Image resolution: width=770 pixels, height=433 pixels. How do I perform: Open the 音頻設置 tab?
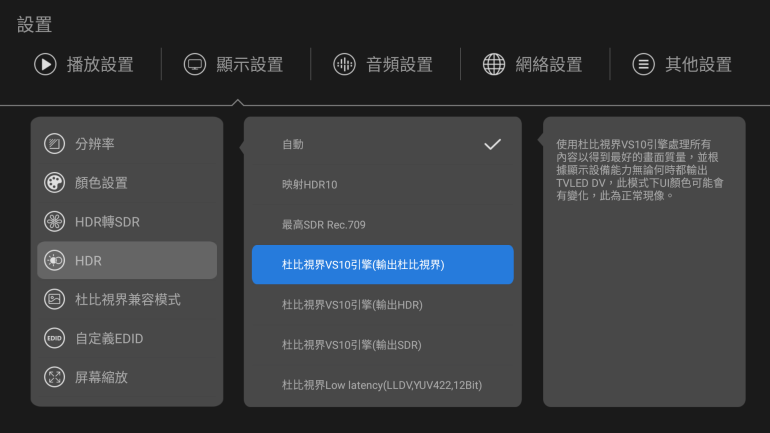(383, 64)
